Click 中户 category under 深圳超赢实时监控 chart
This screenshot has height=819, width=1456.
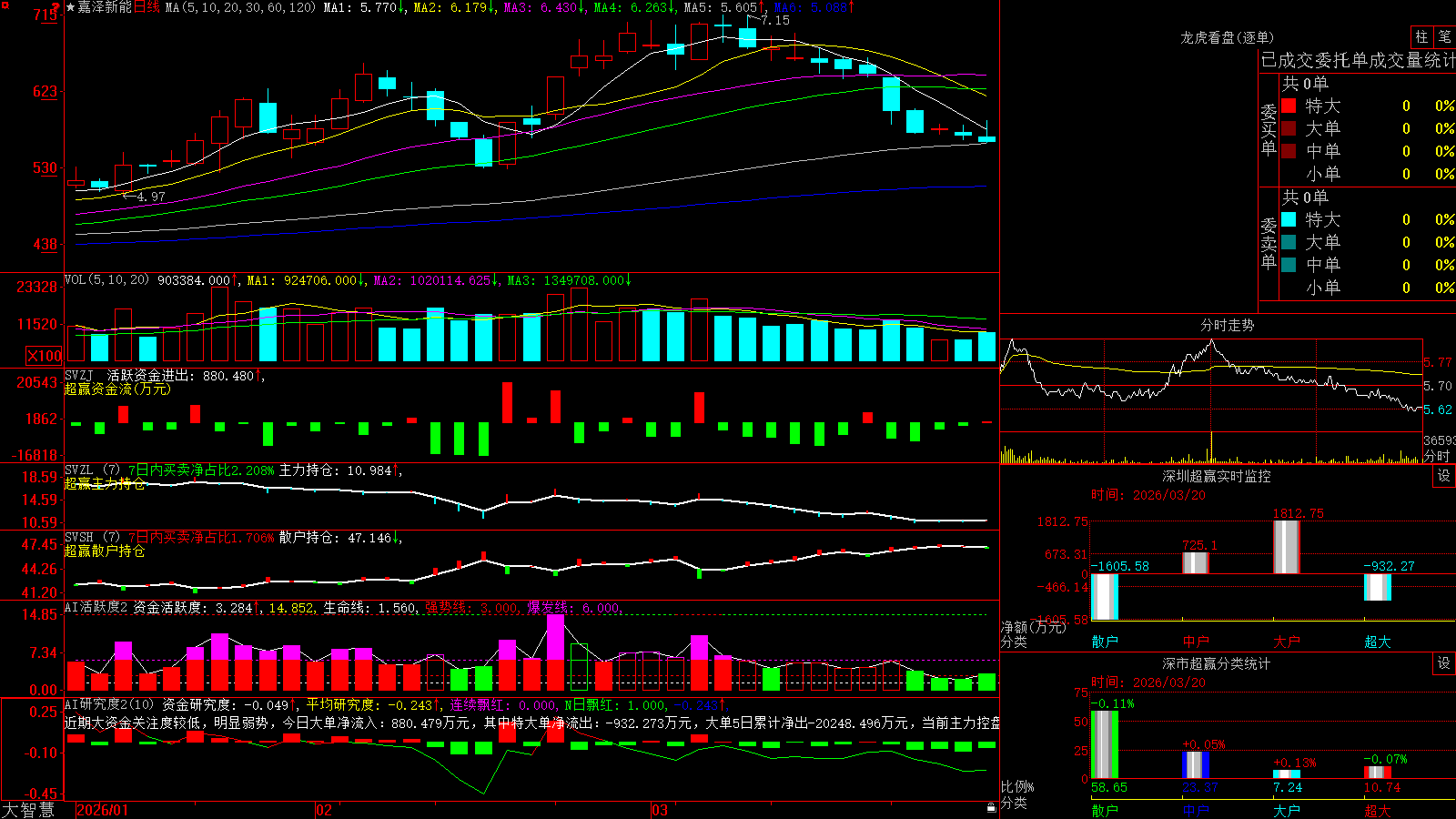[1196, 642]
